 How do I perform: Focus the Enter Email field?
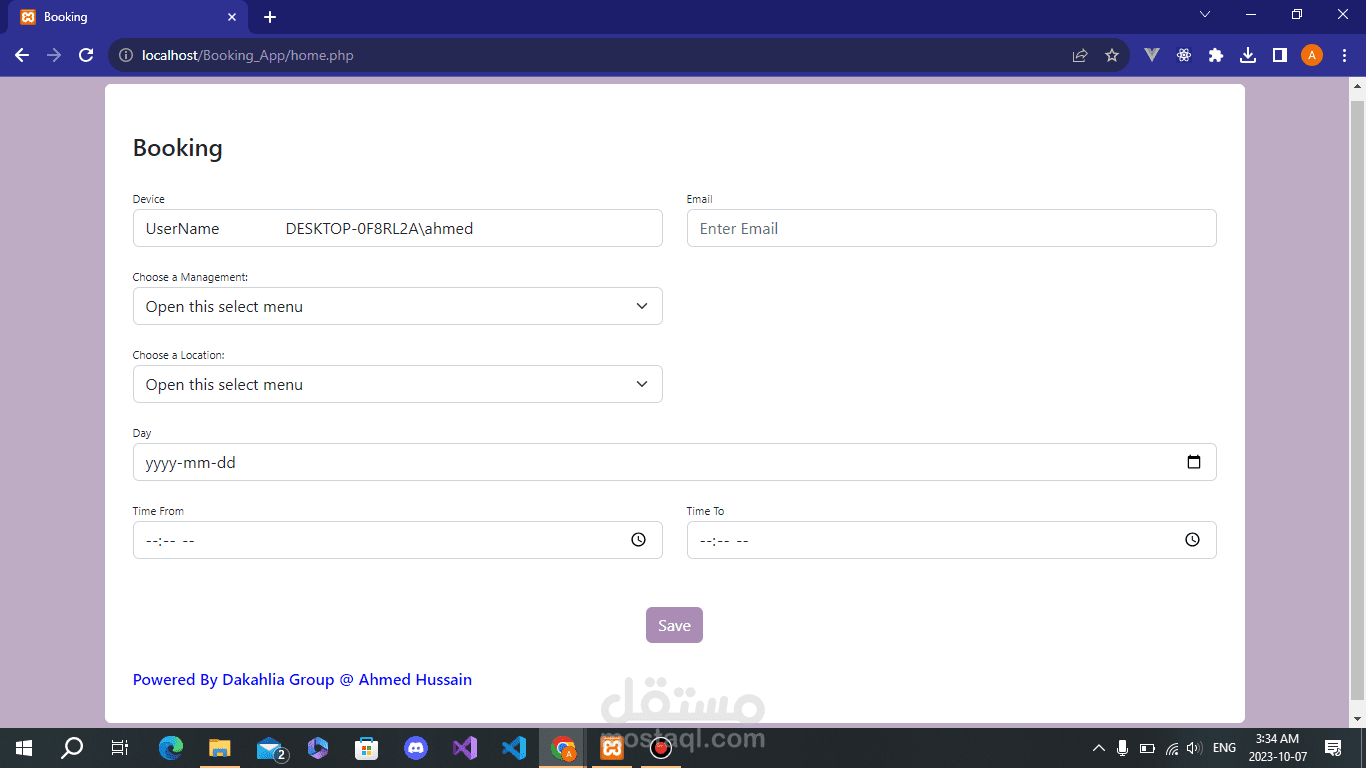point(952,228)
